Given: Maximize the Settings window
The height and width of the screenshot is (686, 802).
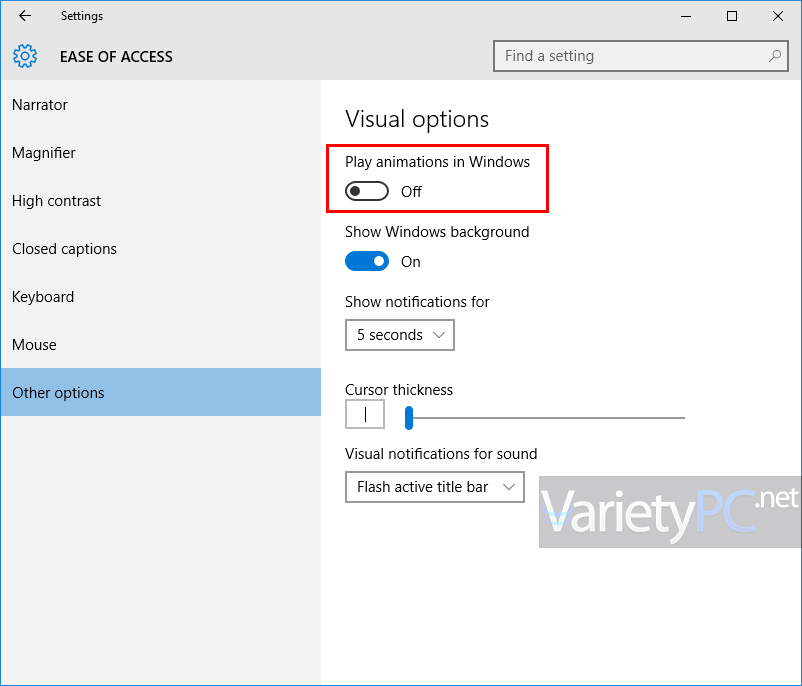Looking at the screenshot, I should [732, 16].
